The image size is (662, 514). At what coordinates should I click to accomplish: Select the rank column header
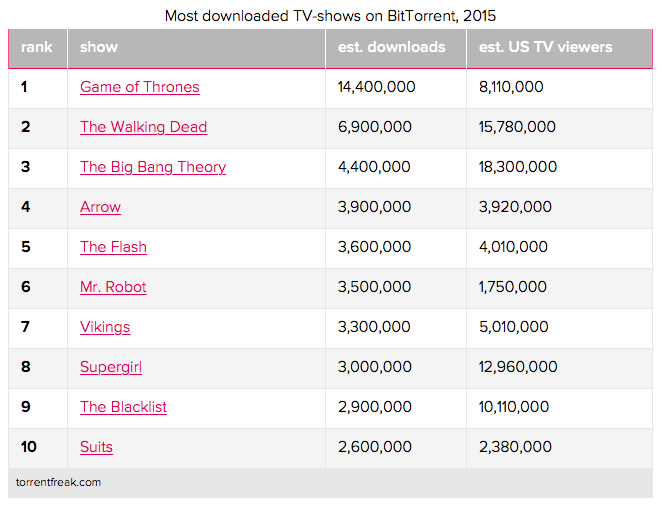click(x=37, y=47)
